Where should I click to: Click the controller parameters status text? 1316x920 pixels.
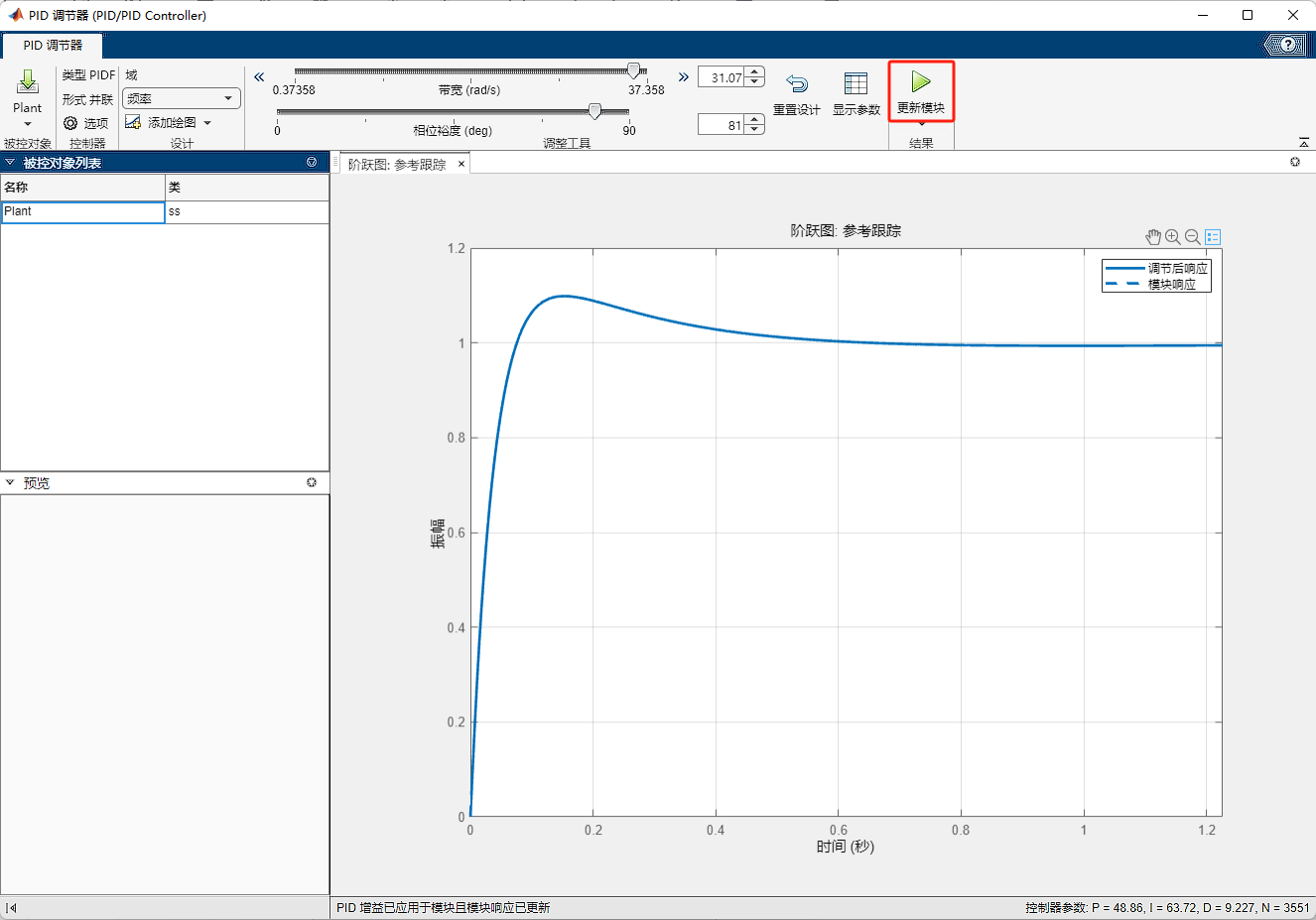tap(1167, 908)
